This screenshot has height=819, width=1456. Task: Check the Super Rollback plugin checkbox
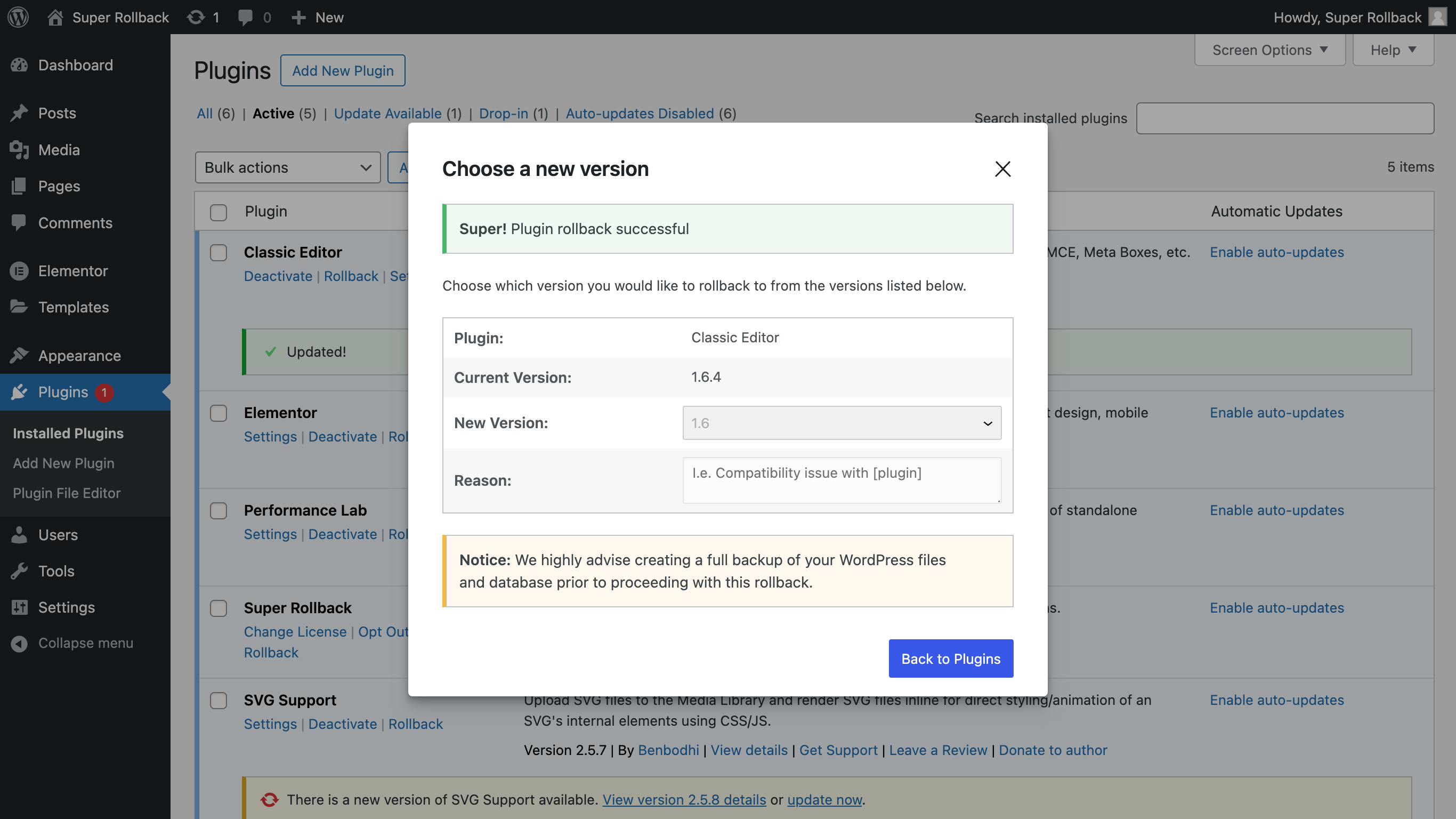click(218, 608)
